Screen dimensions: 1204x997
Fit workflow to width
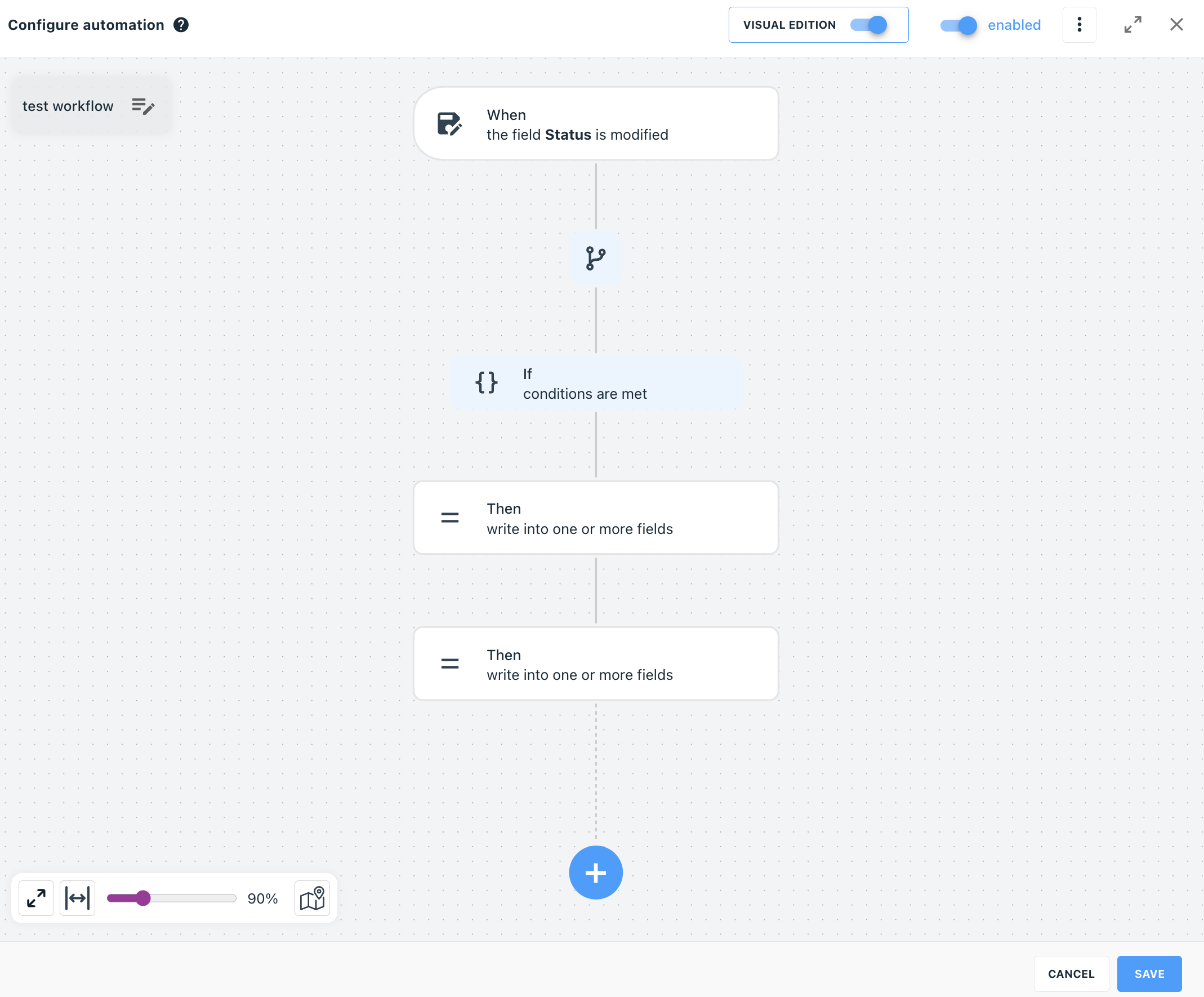click(77, 898)
